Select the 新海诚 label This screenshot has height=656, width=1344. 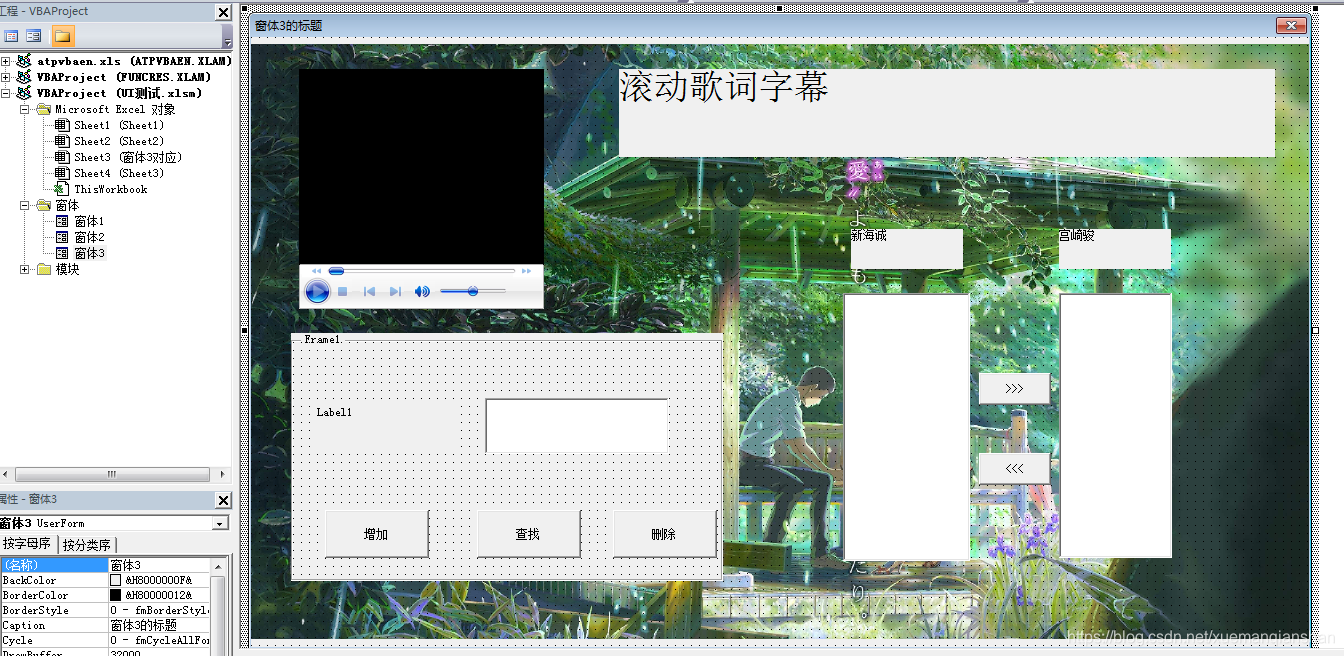tap(907, 249)
